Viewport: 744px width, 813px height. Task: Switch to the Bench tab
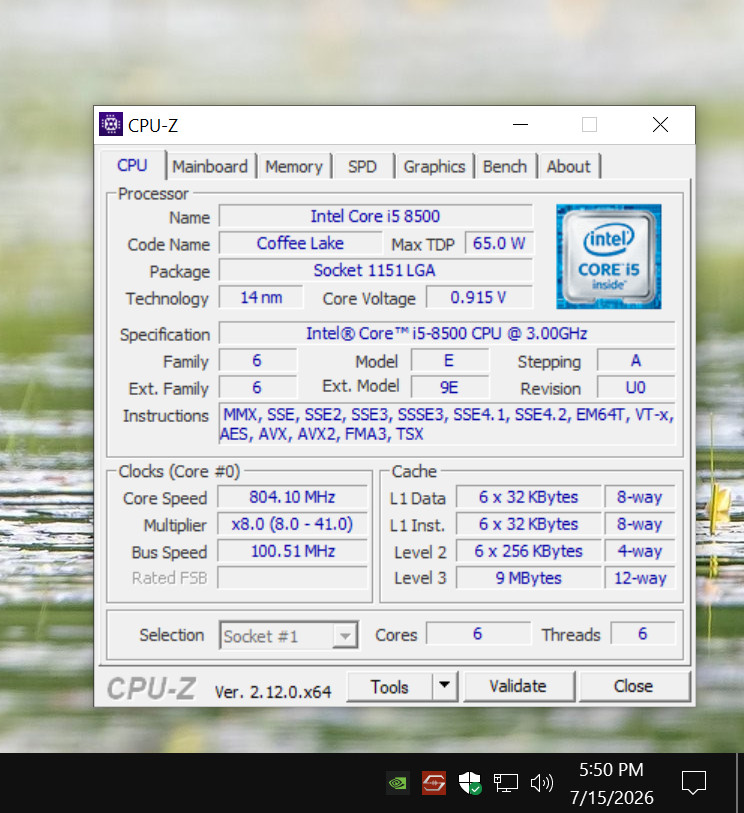click(505, 166)
